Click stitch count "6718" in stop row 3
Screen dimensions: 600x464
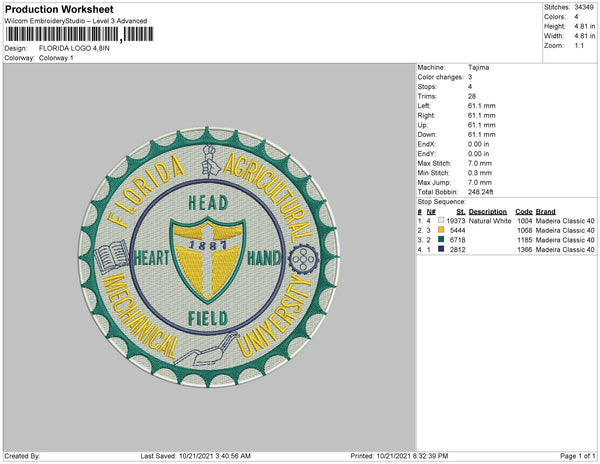pos(458,240)
